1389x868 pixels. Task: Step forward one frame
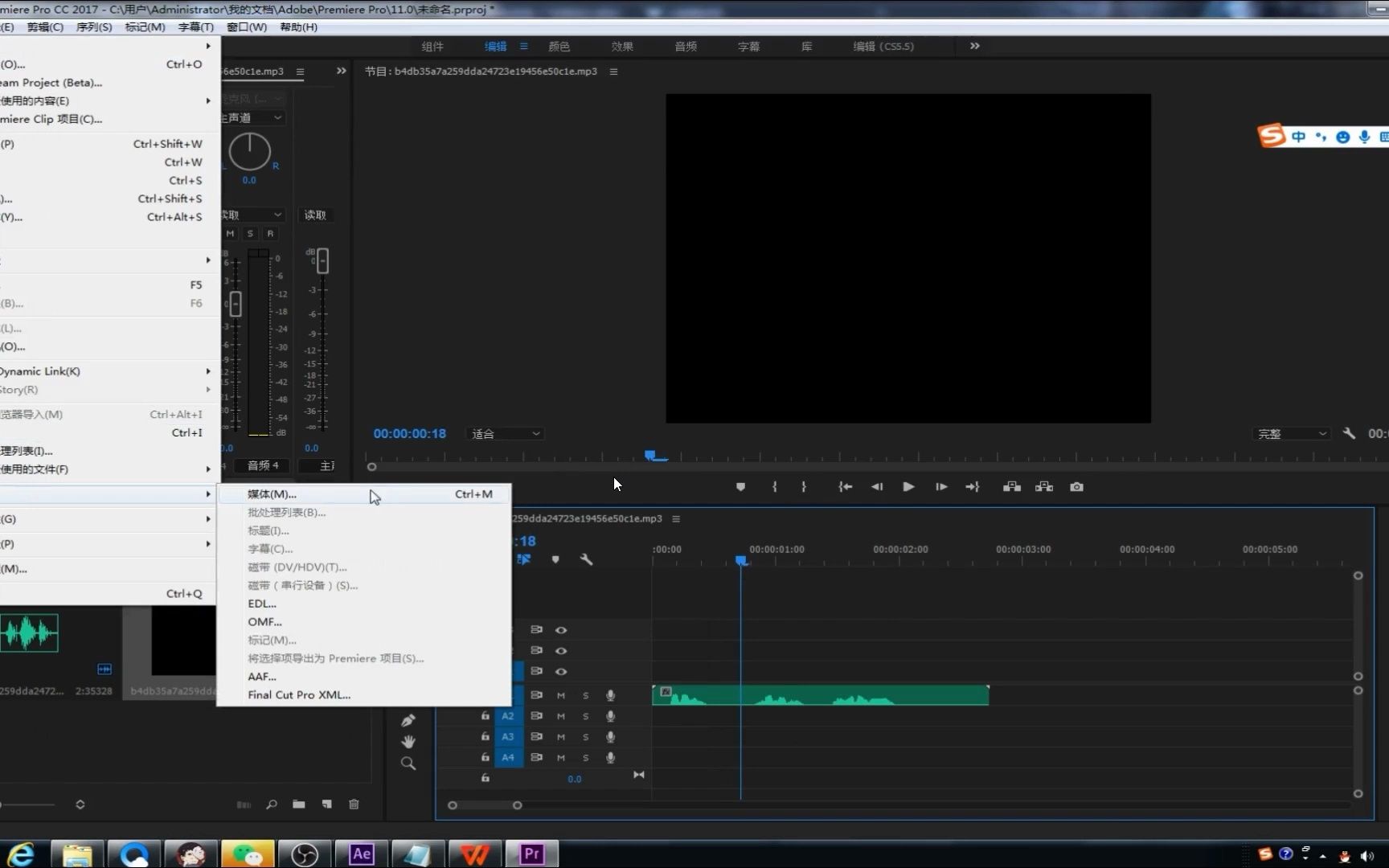(x=941, y=487)
